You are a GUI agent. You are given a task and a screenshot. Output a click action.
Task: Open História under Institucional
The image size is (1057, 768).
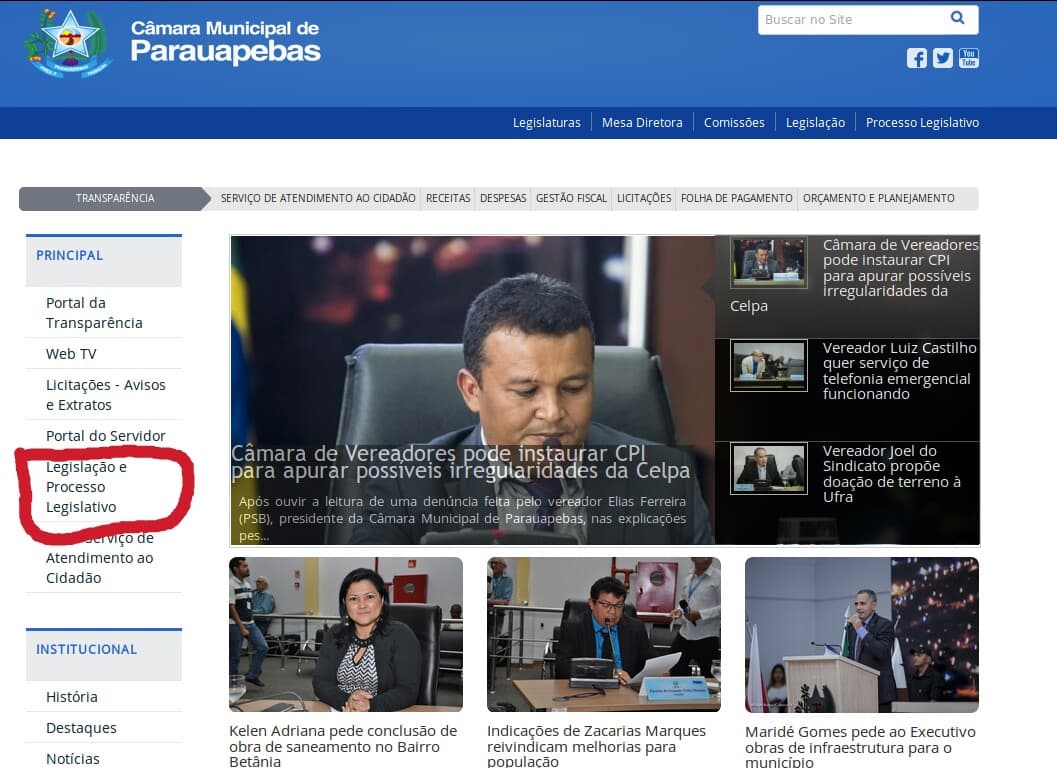tap(71, 697)
